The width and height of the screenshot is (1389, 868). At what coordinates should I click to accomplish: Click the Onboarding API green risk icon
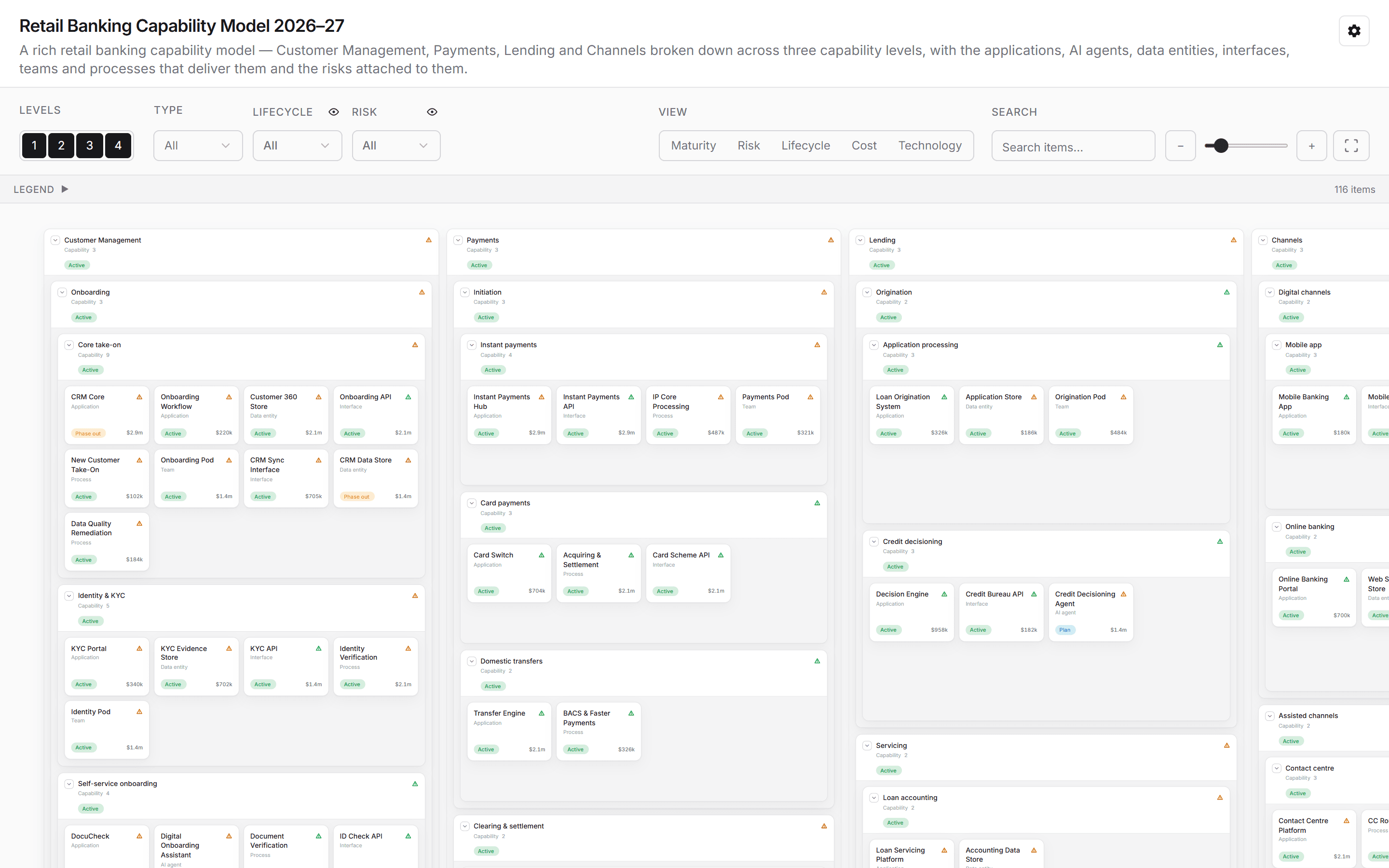pos(408,397)
